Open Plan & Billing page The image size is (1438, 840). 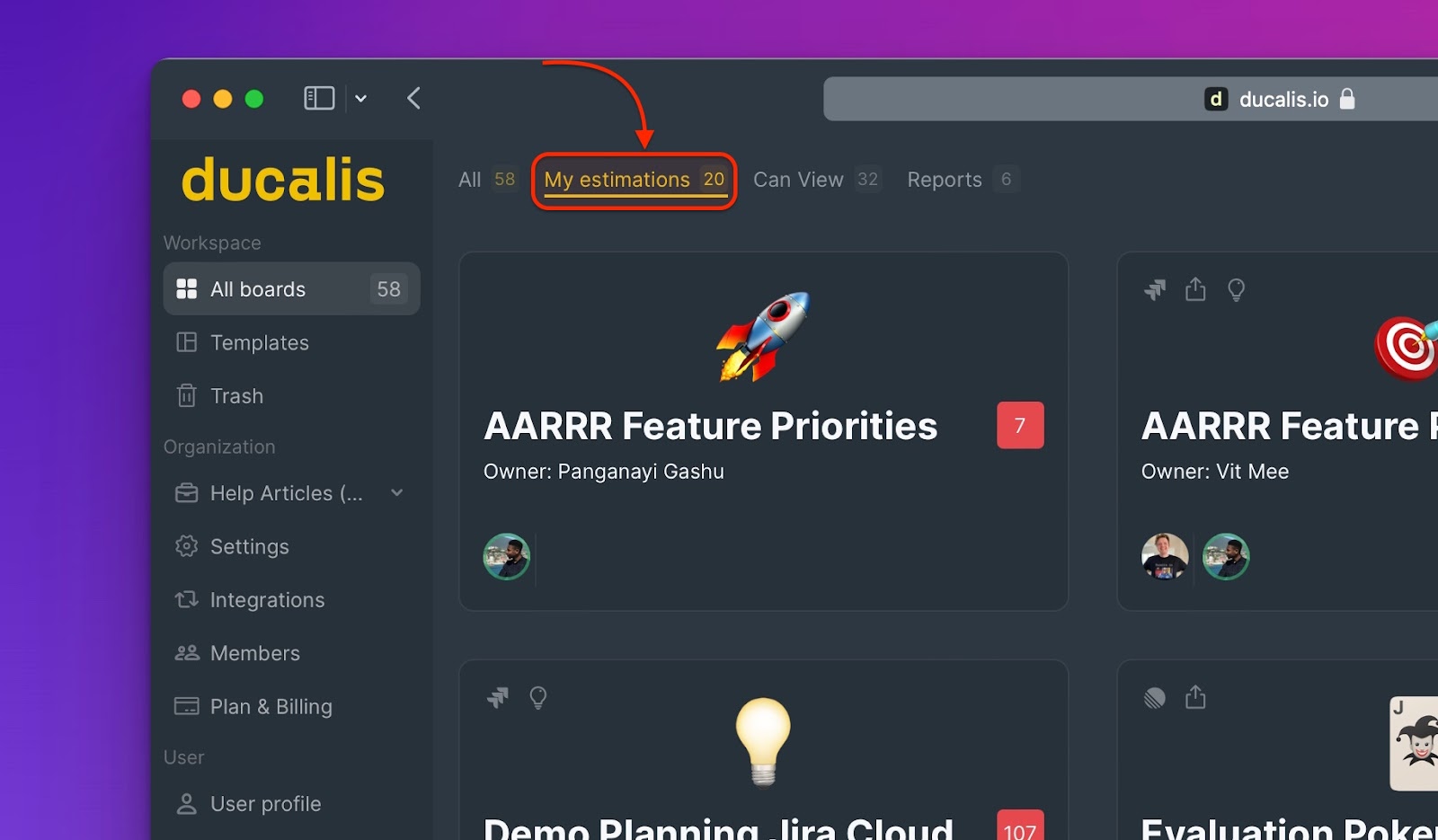(x=270, y=707)
